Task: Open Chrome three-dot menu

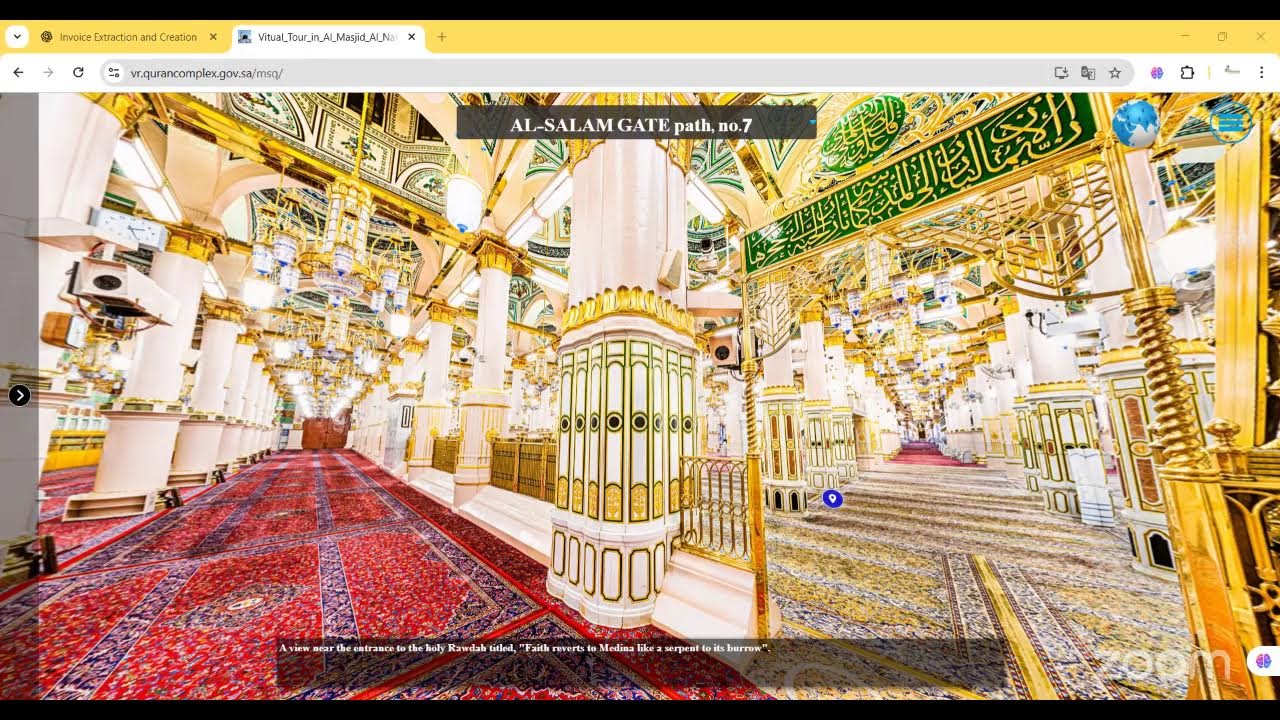Action: pyautogui.click(x=1261, y=73)
